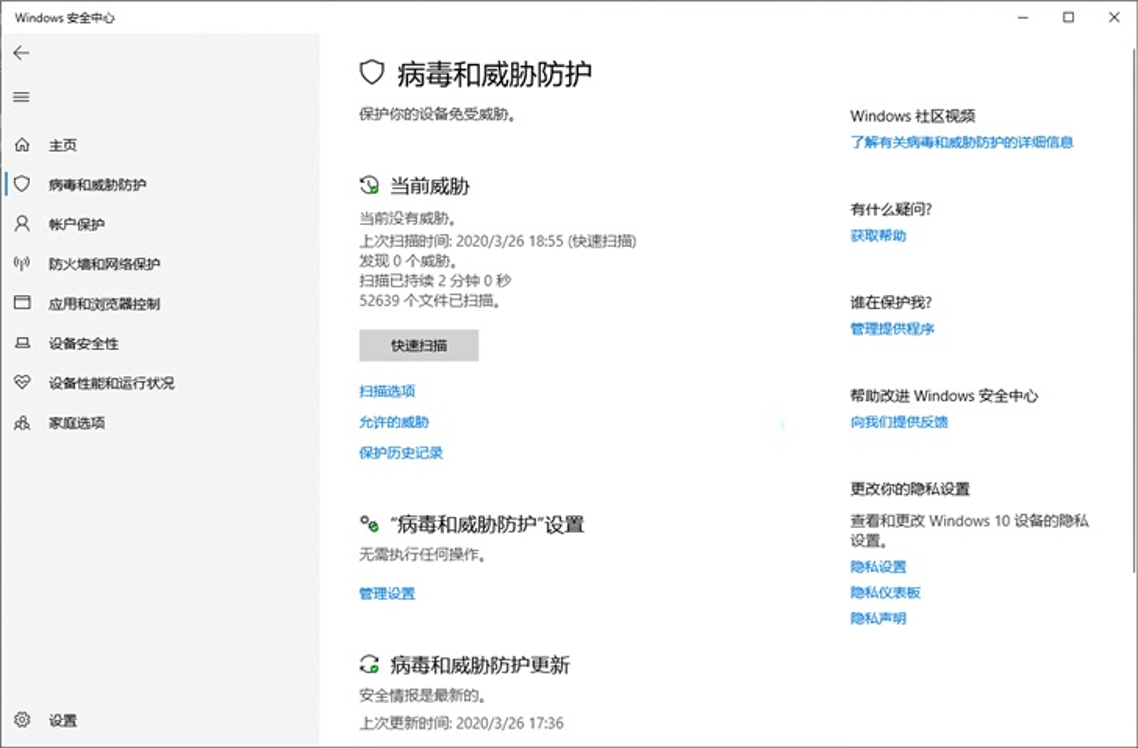View 保护历史记录 link
Image resolution: width=1138 pixels, height=748 pixels.
[x=401, y=453]
